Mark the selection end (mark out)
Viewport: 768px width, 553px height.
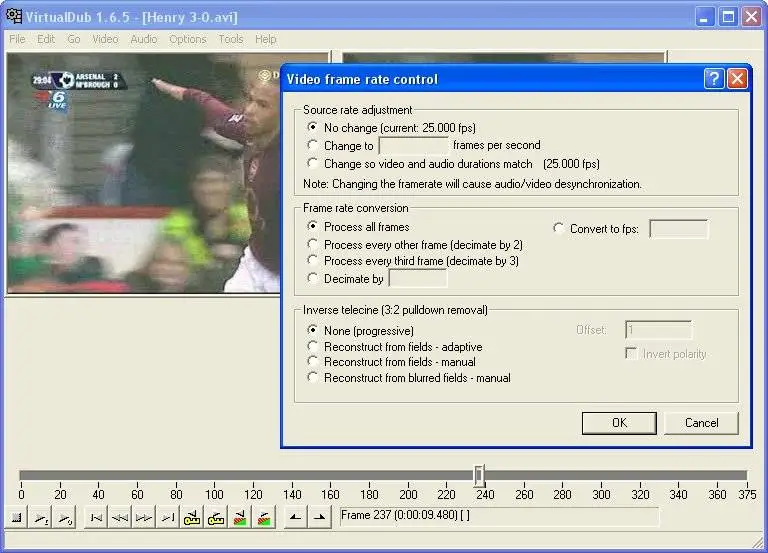(319, 517)
